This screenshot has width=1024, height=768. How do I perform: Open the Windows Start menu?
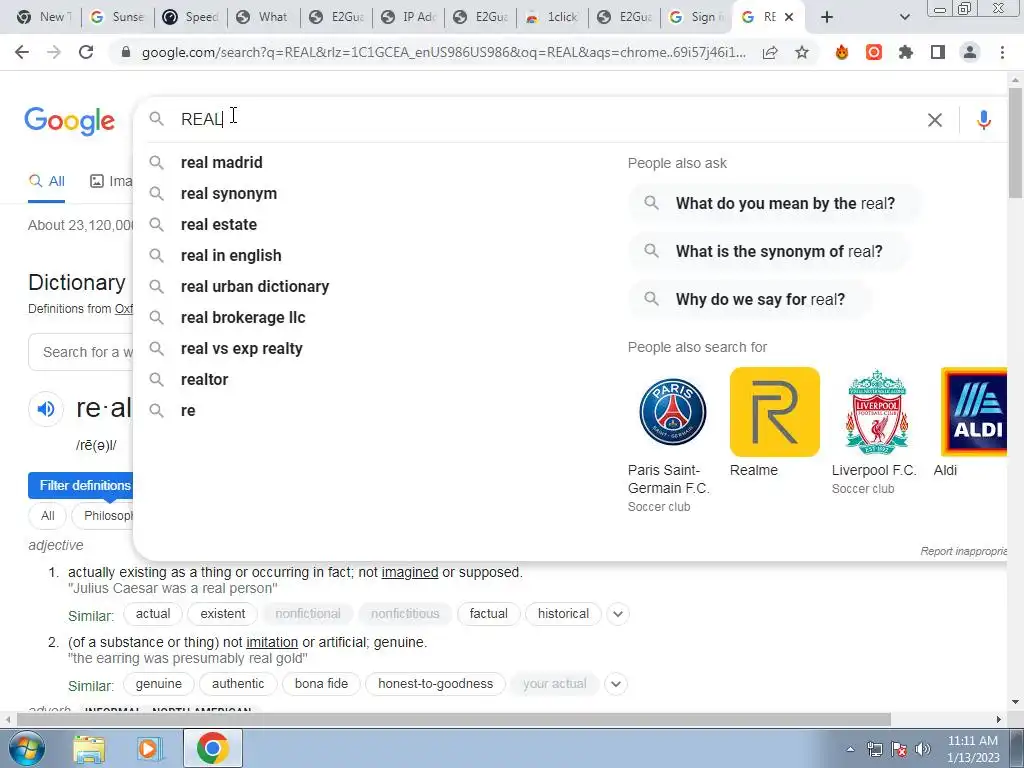pyautogui.click(x=25, y=748)
